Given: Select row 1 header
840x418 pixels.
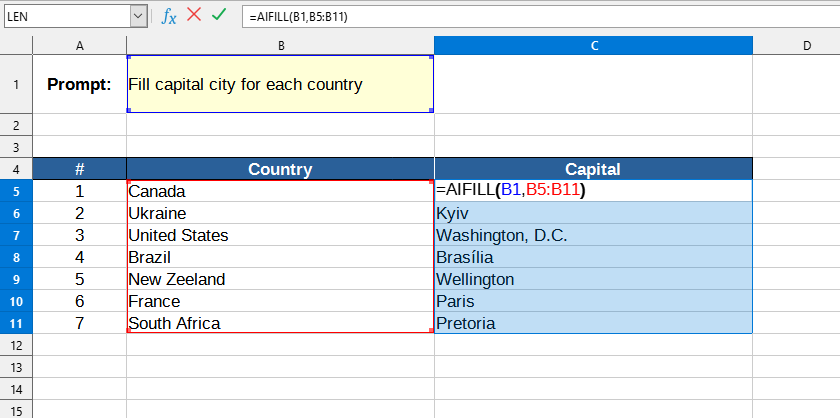Looking at the screenshot, I should (x=16, y=84).
